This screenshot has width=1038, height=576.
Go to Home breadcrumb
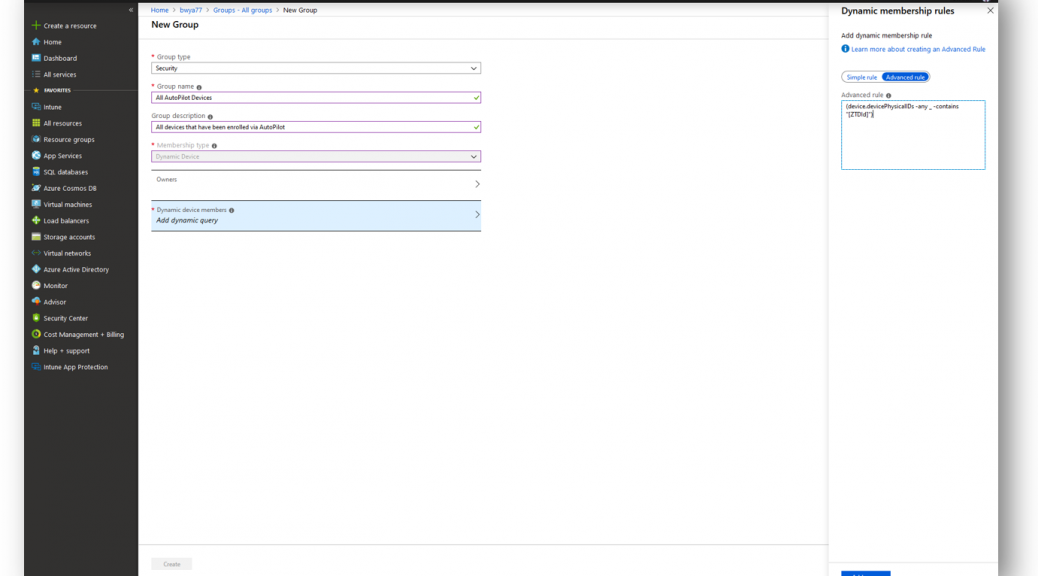[160, 10]
